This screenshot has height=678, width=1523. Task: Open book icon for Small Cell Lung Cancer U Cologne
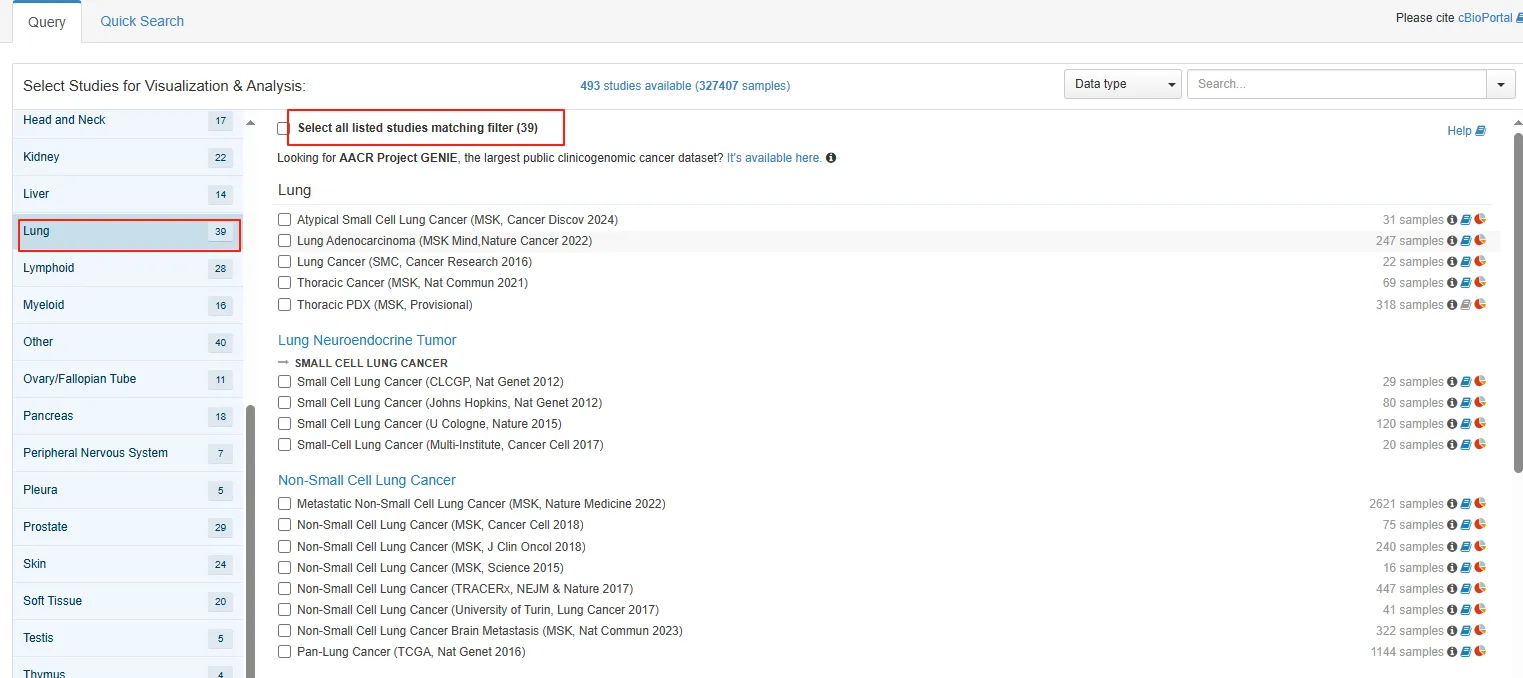tap(1466, 424)
